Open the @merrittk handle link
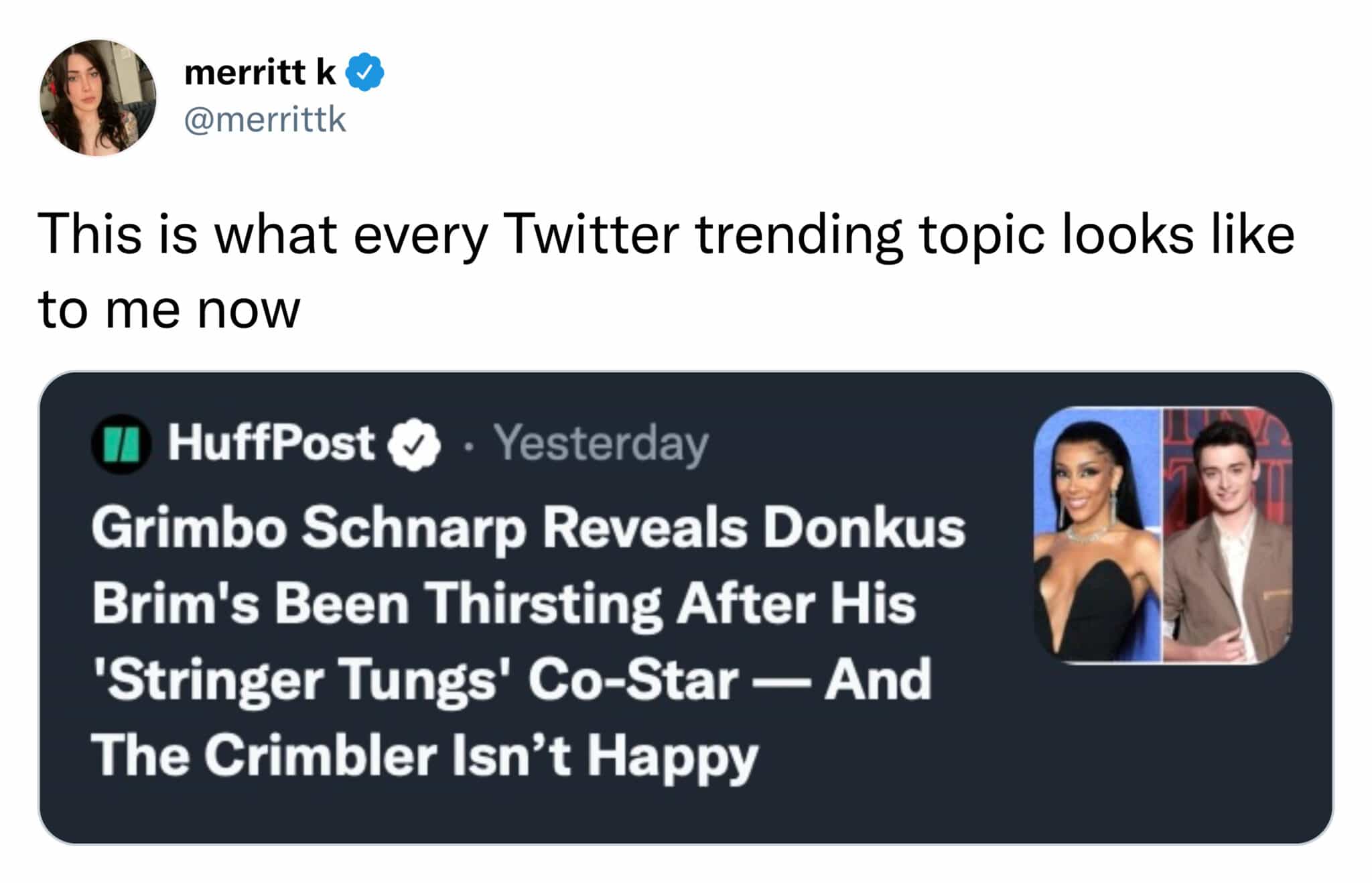 point(265,120)
